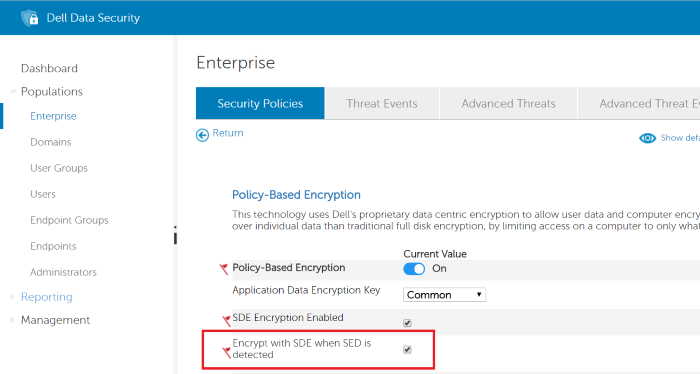Click the Reporting menu label

pos(46,297)
